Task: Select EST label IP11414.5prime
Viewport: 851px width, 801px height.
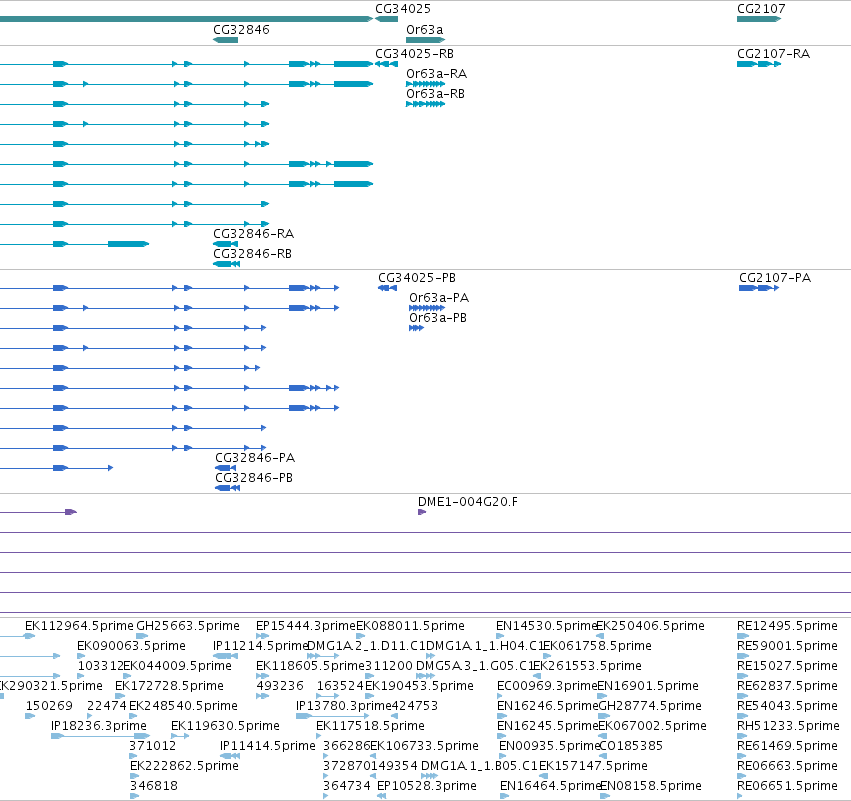Action: point(268,746)
